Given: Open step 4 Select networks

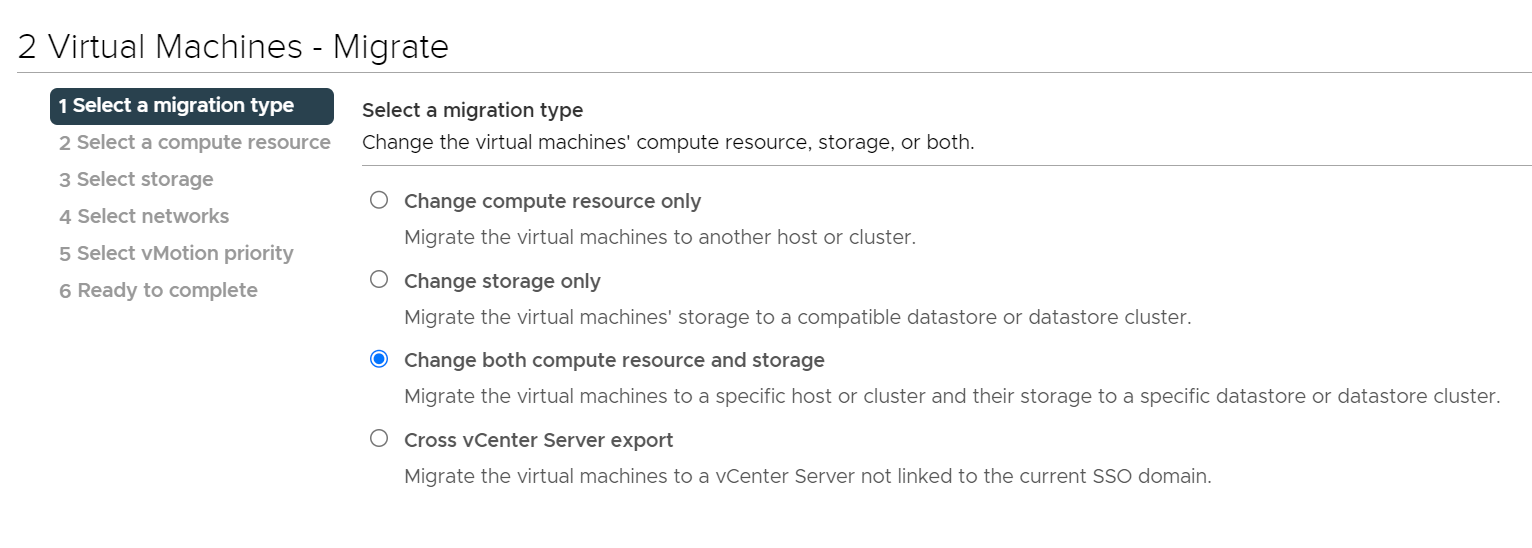Looking at the screenshot, I should [x=144, y=217].
